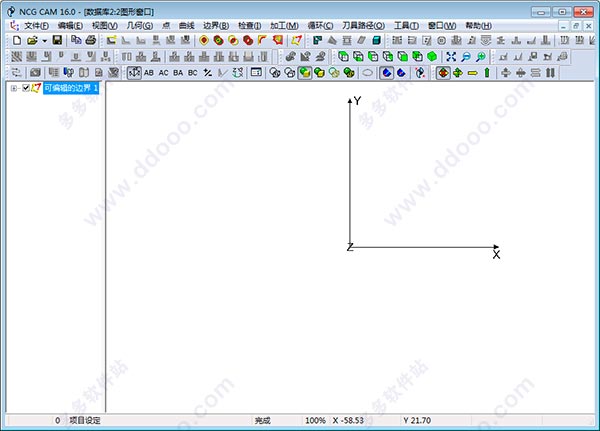
Task: Open the 刀具路径(O) menu
Action: (363, 26)
